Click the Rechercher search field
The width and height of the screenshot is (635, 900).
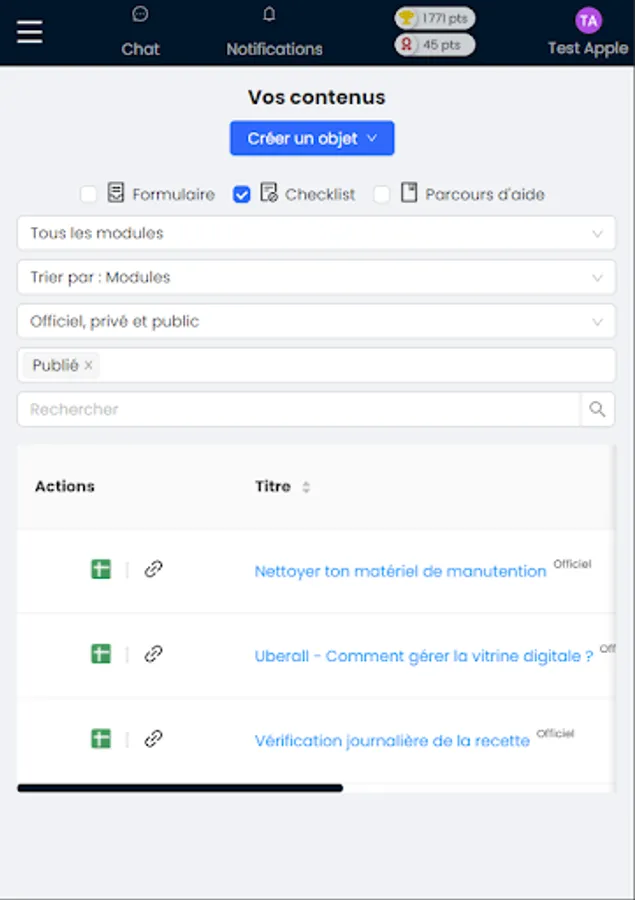(x=298, y=409)
